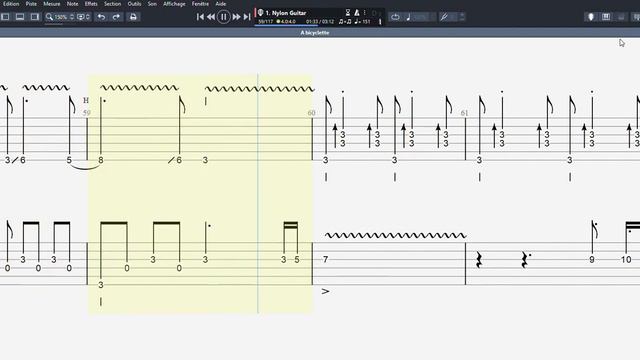Screen dimensions: 640x360
Task: Select fret 9 note in lower staff
Action: pyautogui.click(x=592, y=259)
